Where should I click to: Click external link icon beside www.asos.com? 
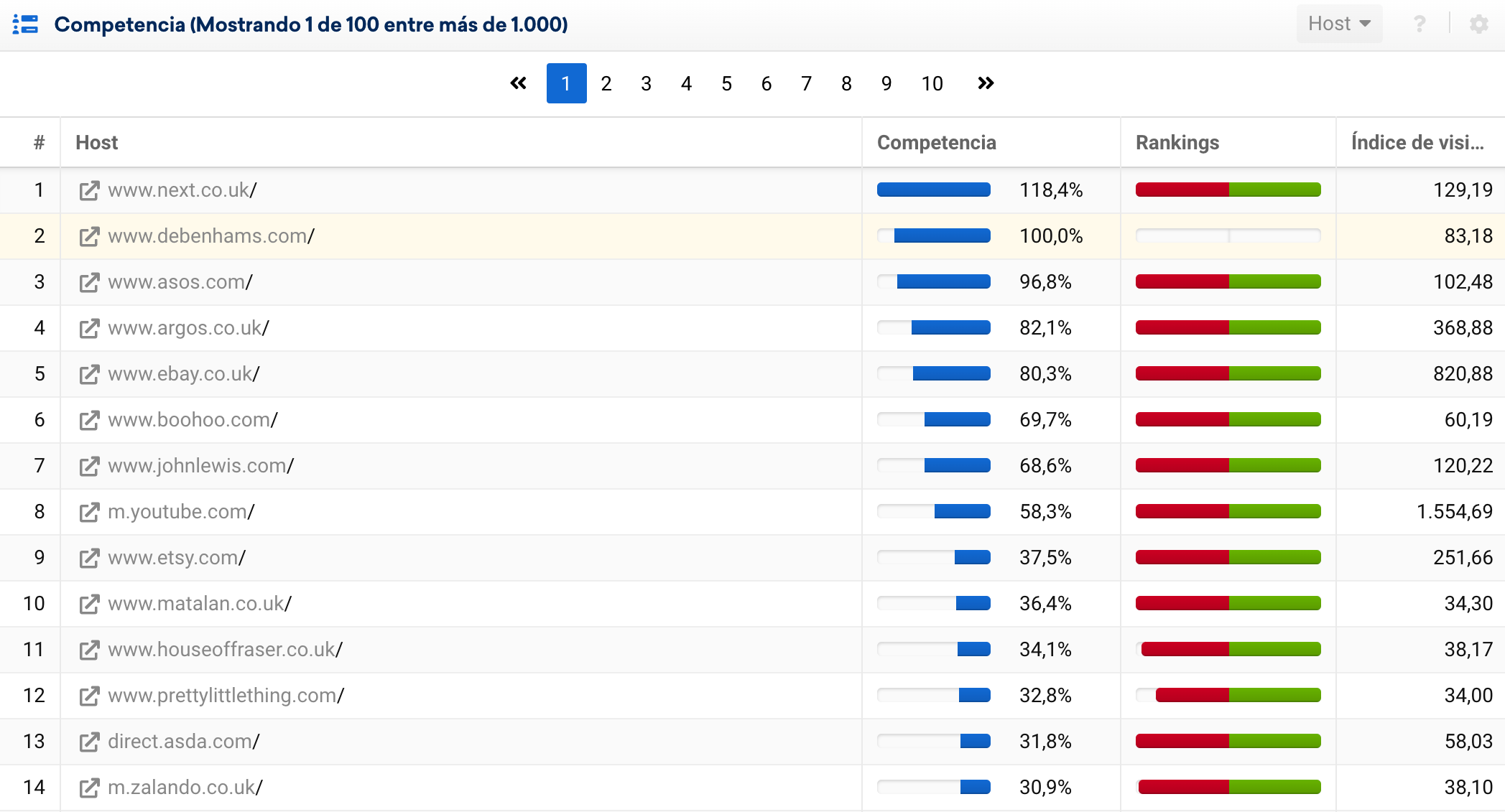[x=89, y=282]
